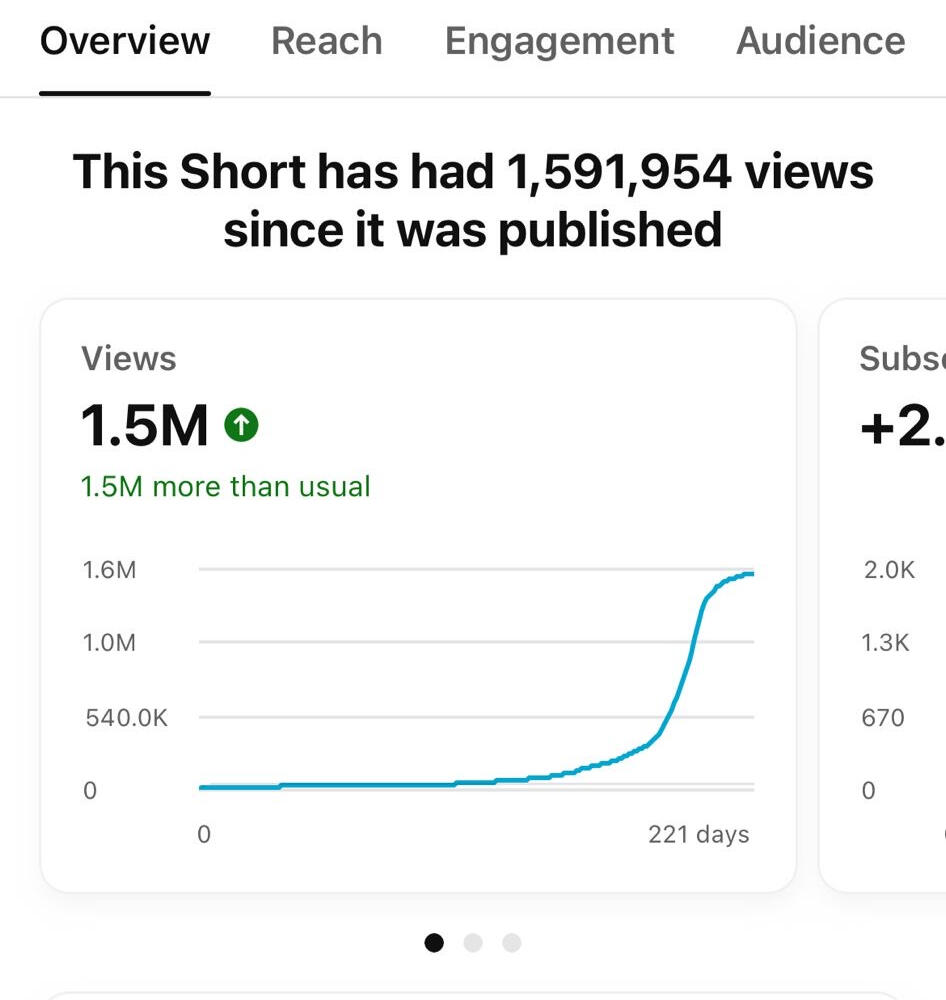This screenshot has height=1000, width=946.
Task: Switch to the Engagement tab
Action: 559,43
